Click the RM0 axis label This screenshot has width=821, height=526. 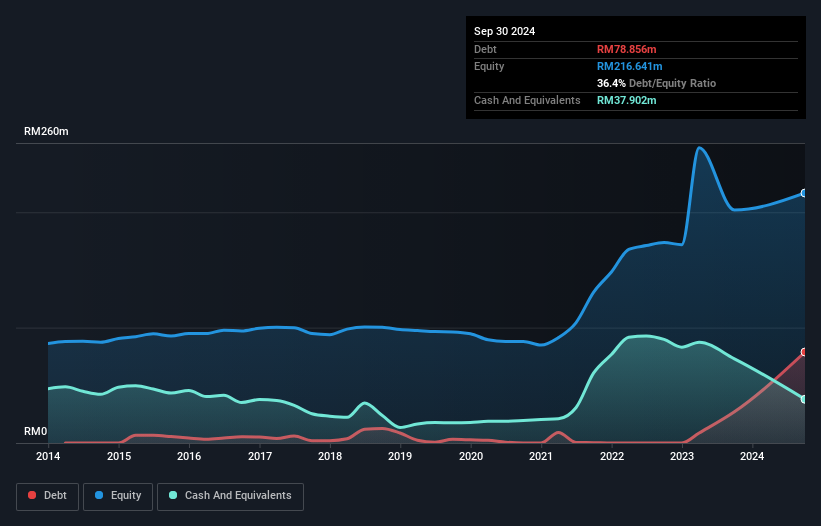click(36, 431)
